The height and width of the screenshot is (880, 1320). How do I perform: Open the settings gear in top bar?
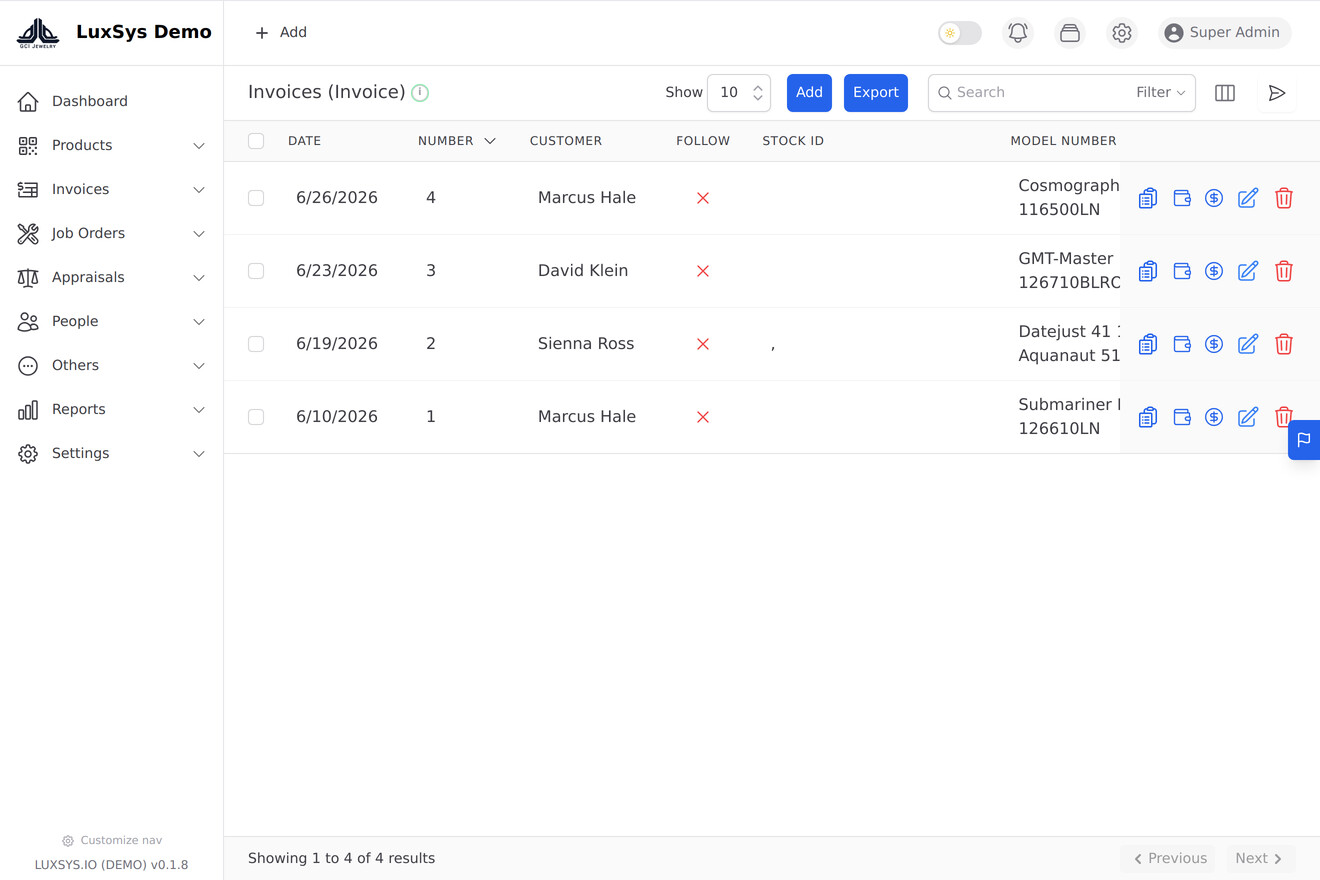tap(1122, 33)
